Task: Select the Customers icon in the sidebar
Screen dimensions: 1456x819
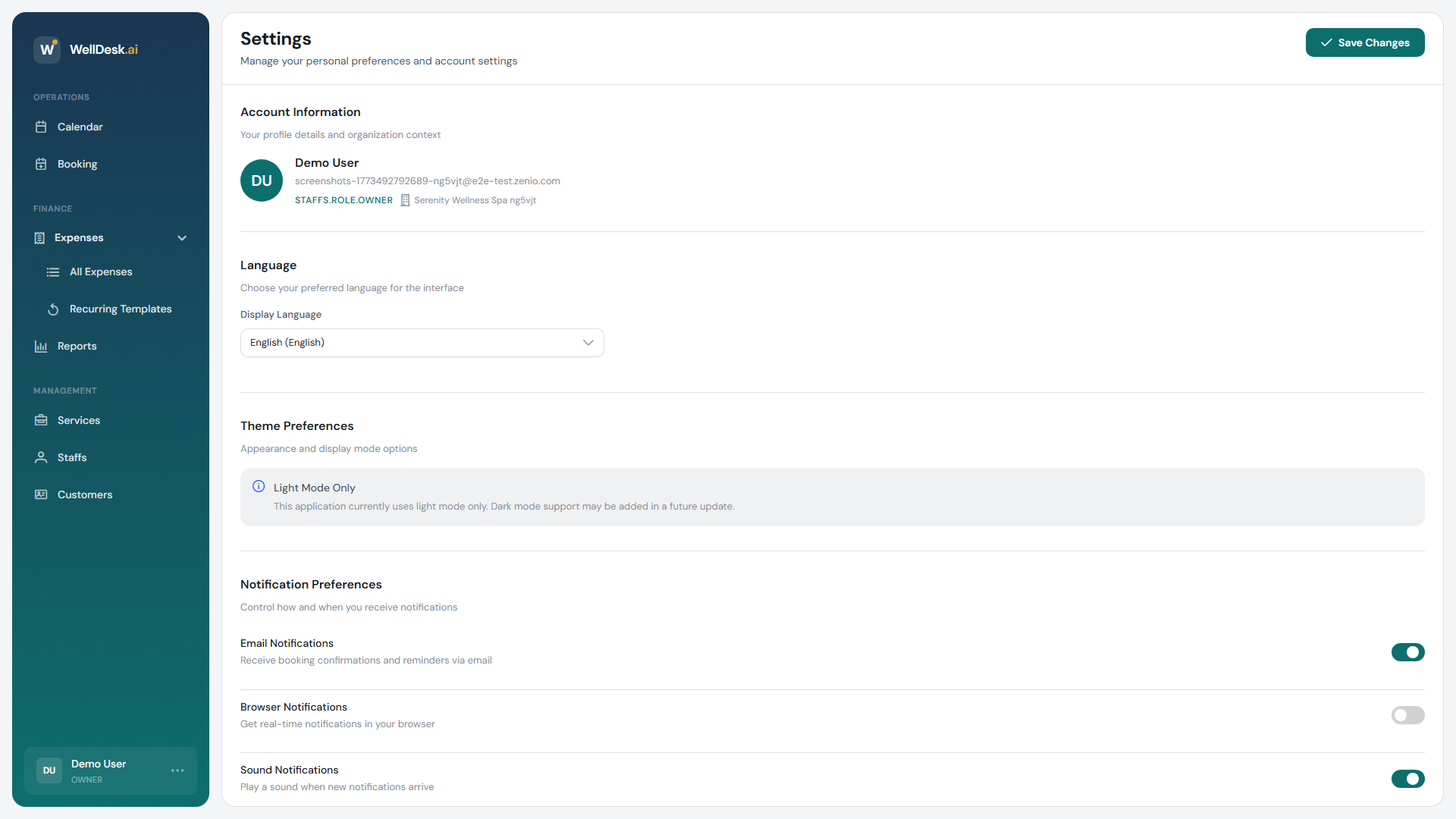Action: [42, 494]
